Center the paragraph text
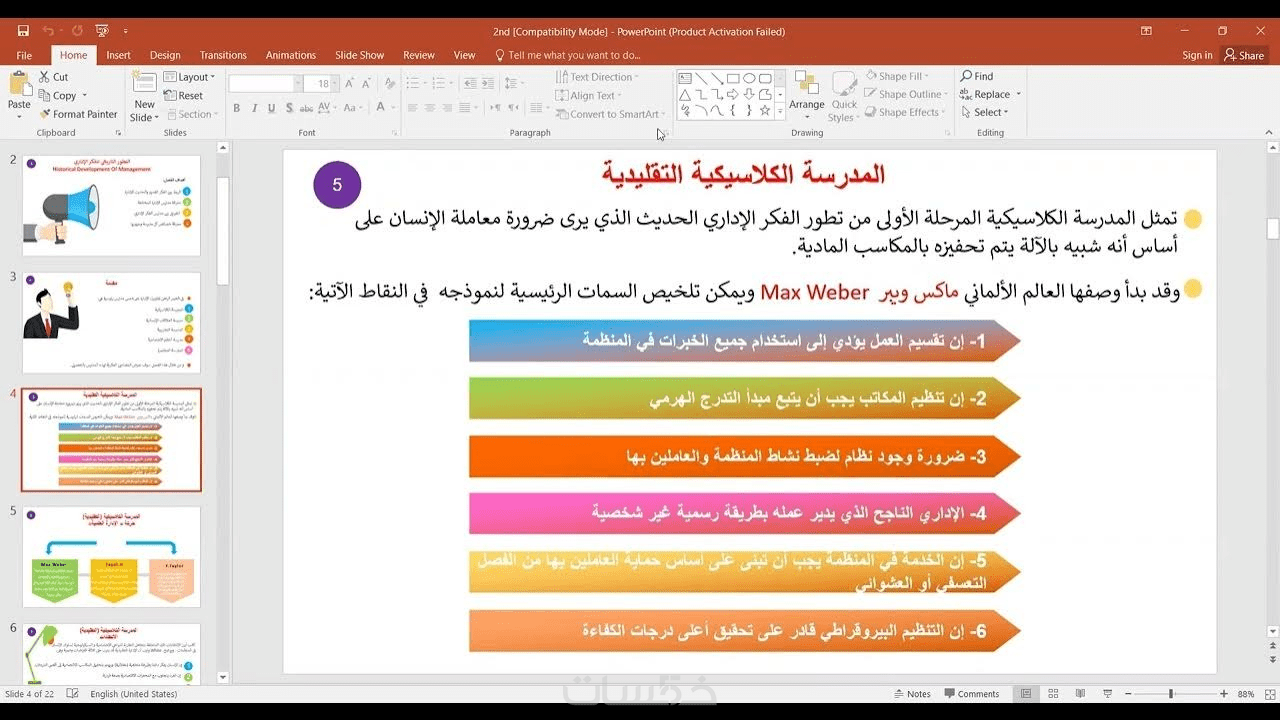 pyautogui.click(x=430, y=108)
